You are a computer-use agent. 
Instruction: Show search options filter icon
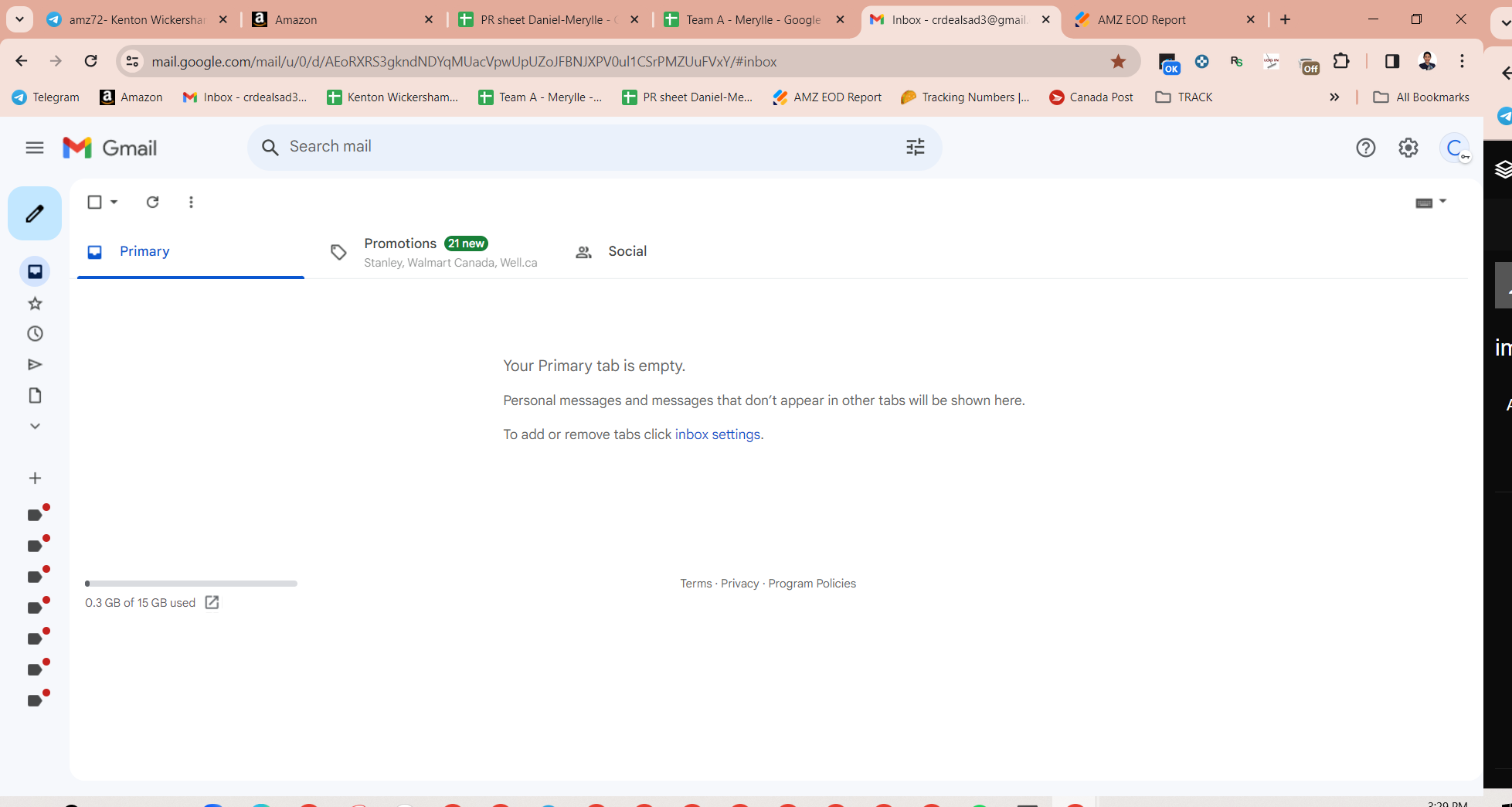(x=916, y=147)
